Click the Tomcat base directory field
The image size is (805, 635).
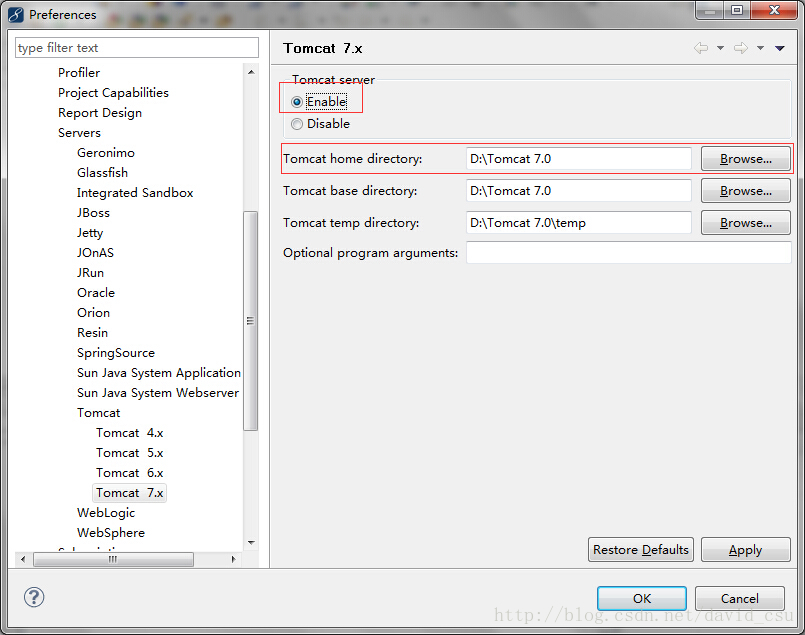(x=579, y=190)
